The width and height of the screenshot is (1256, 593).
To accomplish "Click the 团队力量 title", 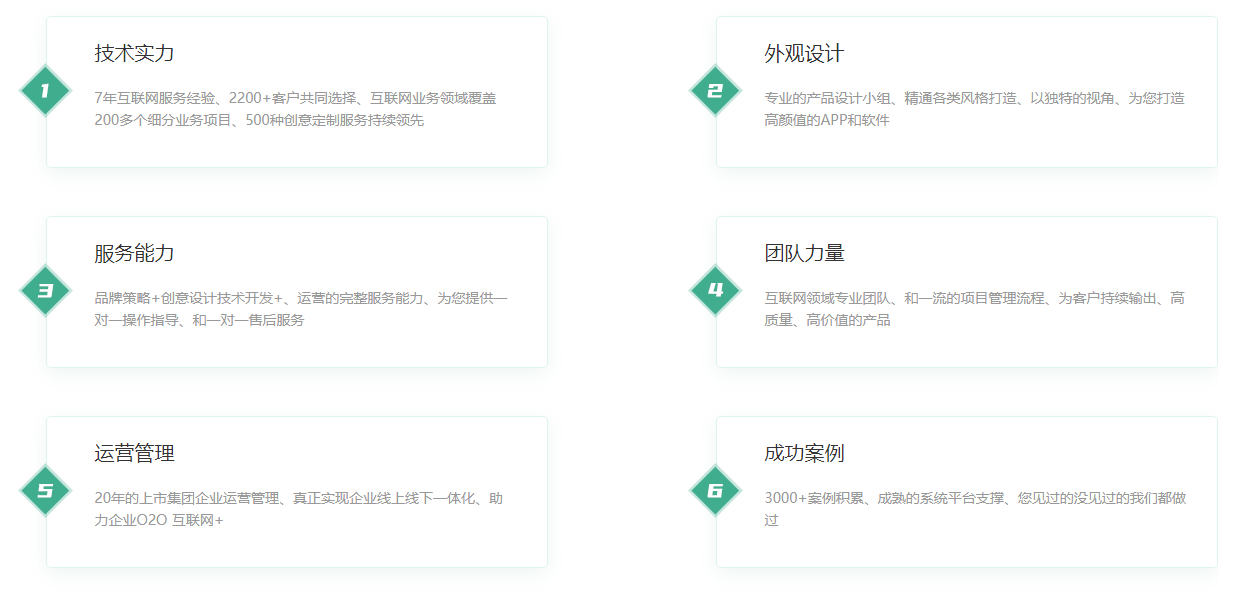I will 804,254.
